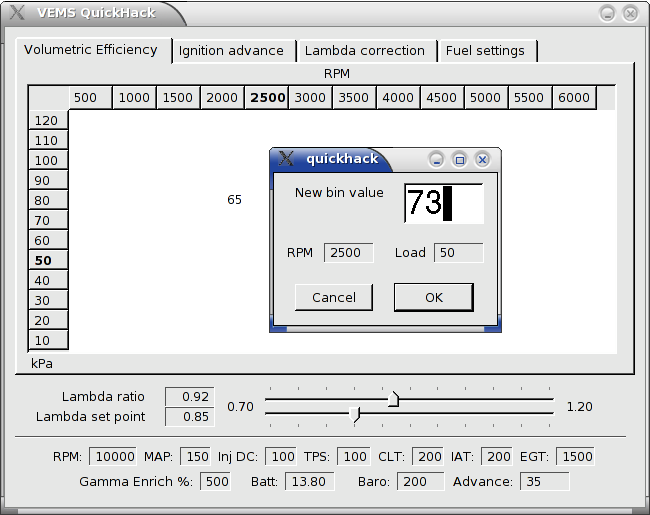Select the 4000 RPM column header
This screenshot has width=650, height=515.
point(398,97)
